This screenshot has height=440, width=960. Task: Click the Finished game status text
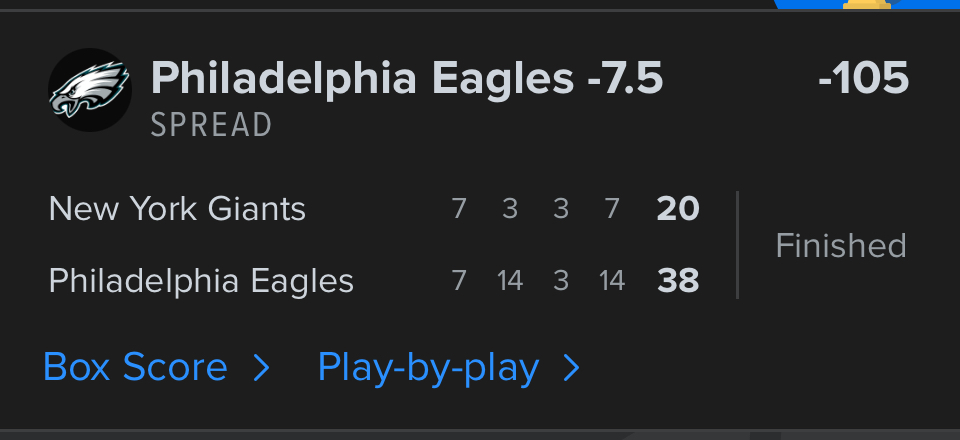coord(841,245)
